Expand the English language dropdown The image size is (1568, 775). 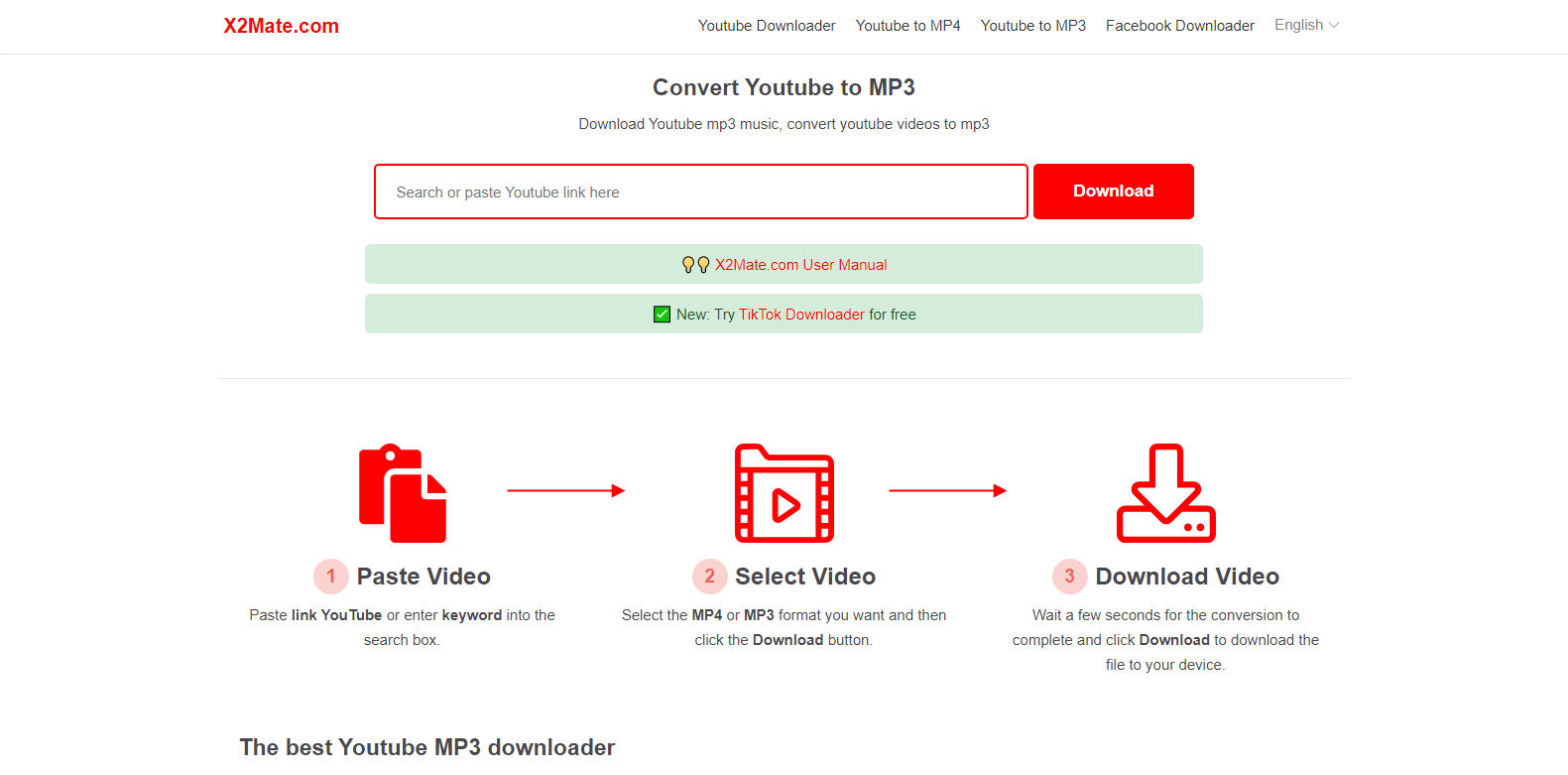(x=1306, y=25)
